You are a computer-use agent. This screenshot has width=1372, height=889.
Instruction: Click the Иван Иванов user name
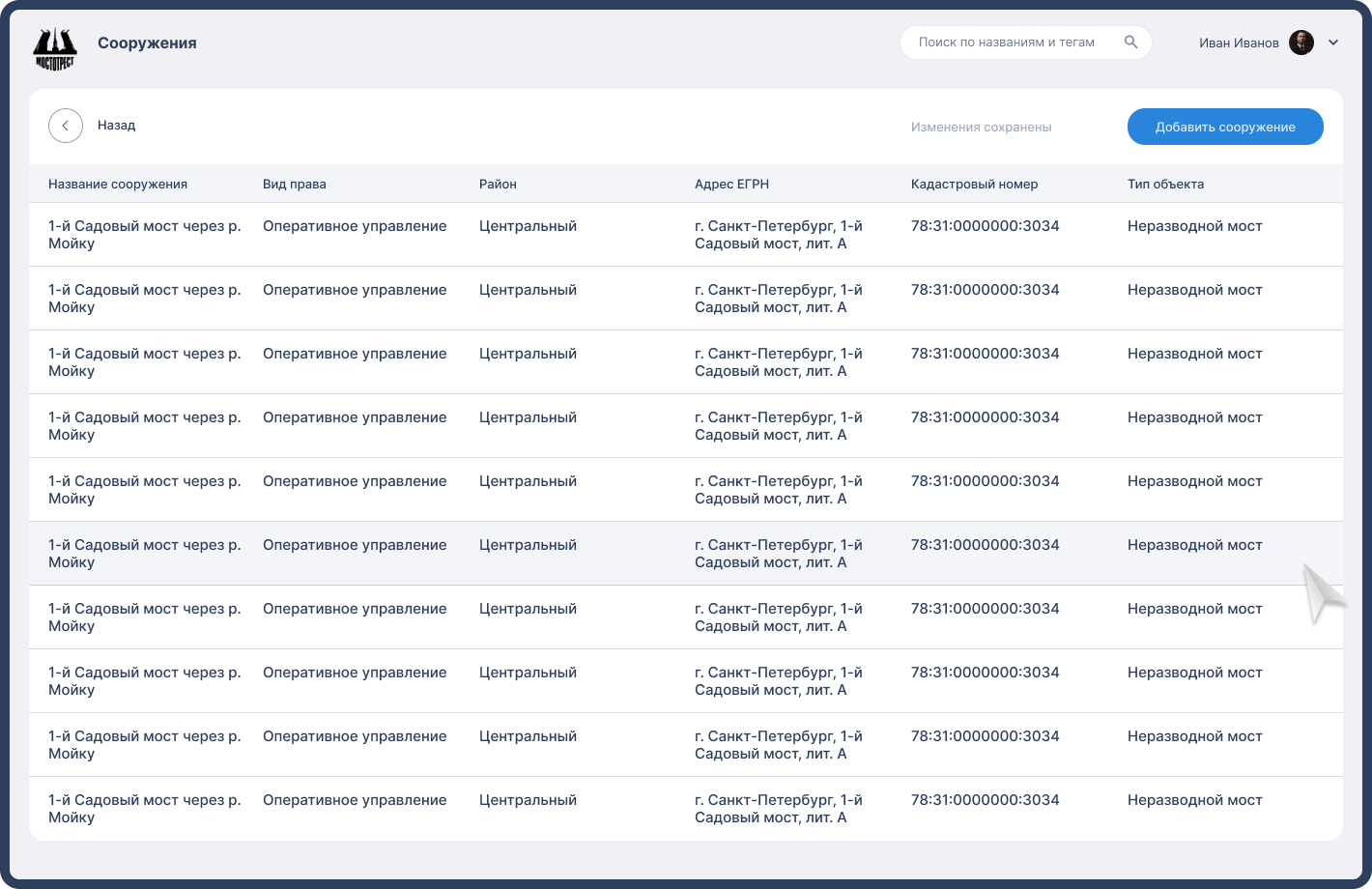(1239, 43)
